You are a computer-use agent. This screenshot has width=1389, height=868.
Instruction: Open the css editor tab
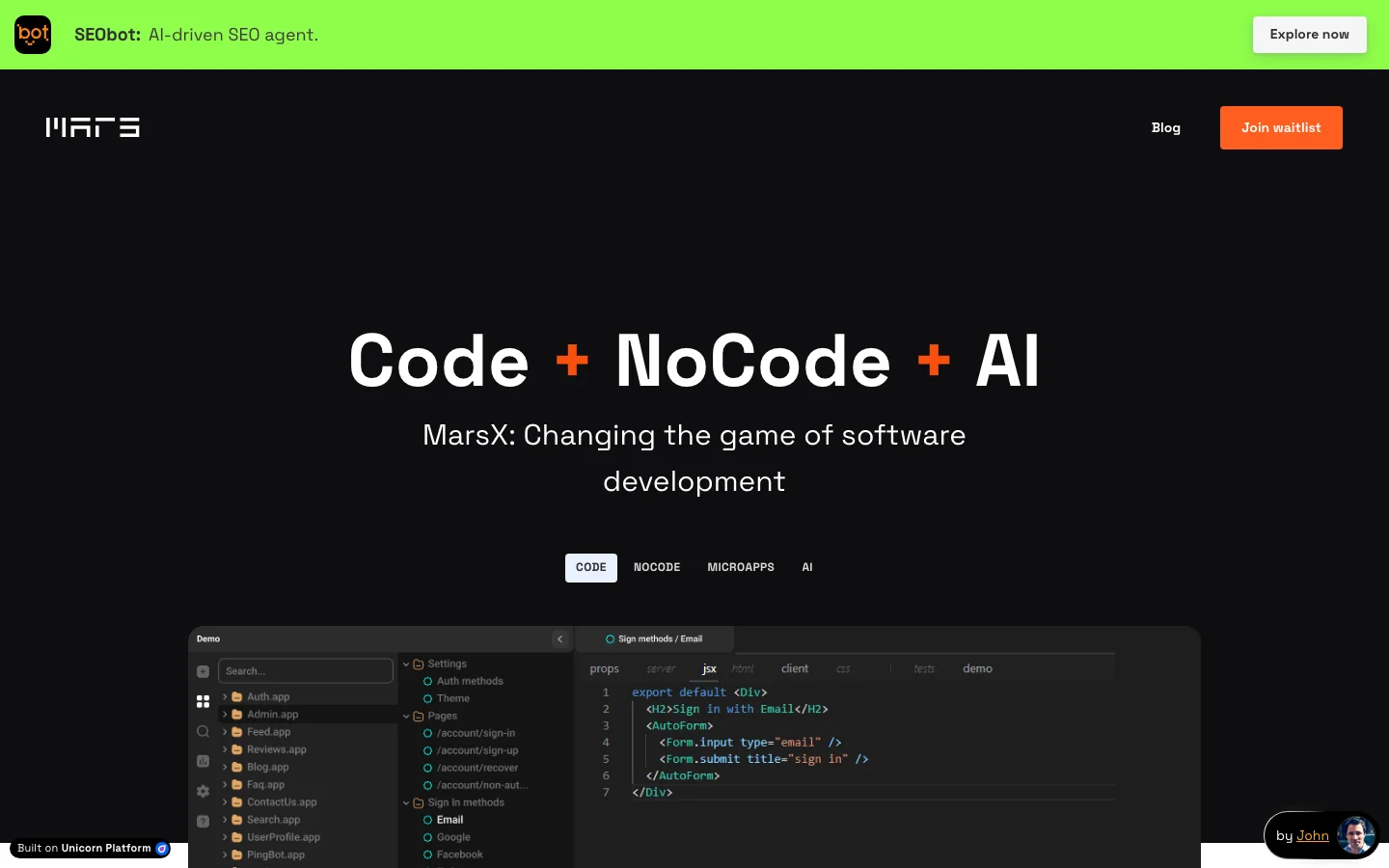(x=843, y=668)
